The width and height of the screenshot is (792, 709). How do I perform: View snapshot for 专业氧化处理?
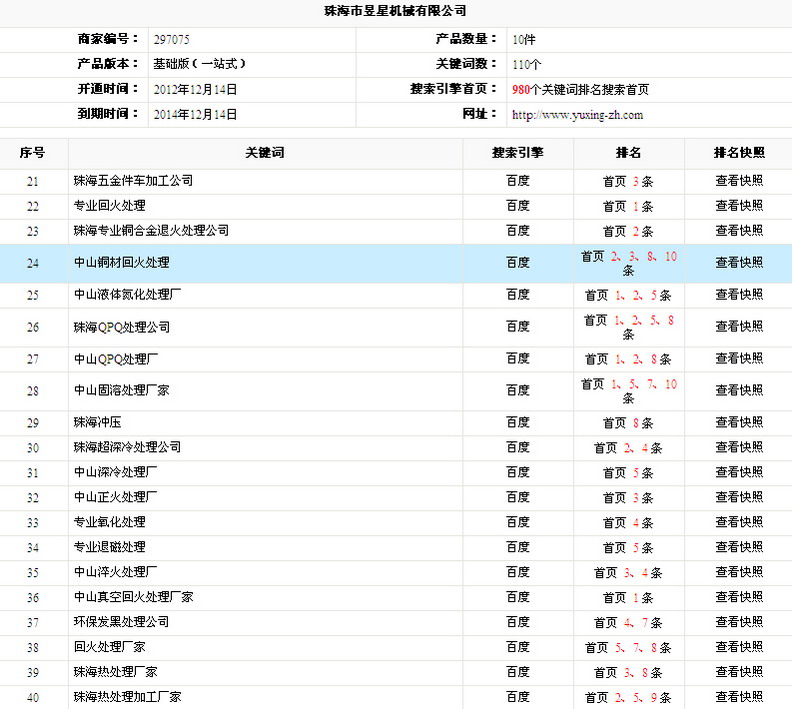(739, 522)
